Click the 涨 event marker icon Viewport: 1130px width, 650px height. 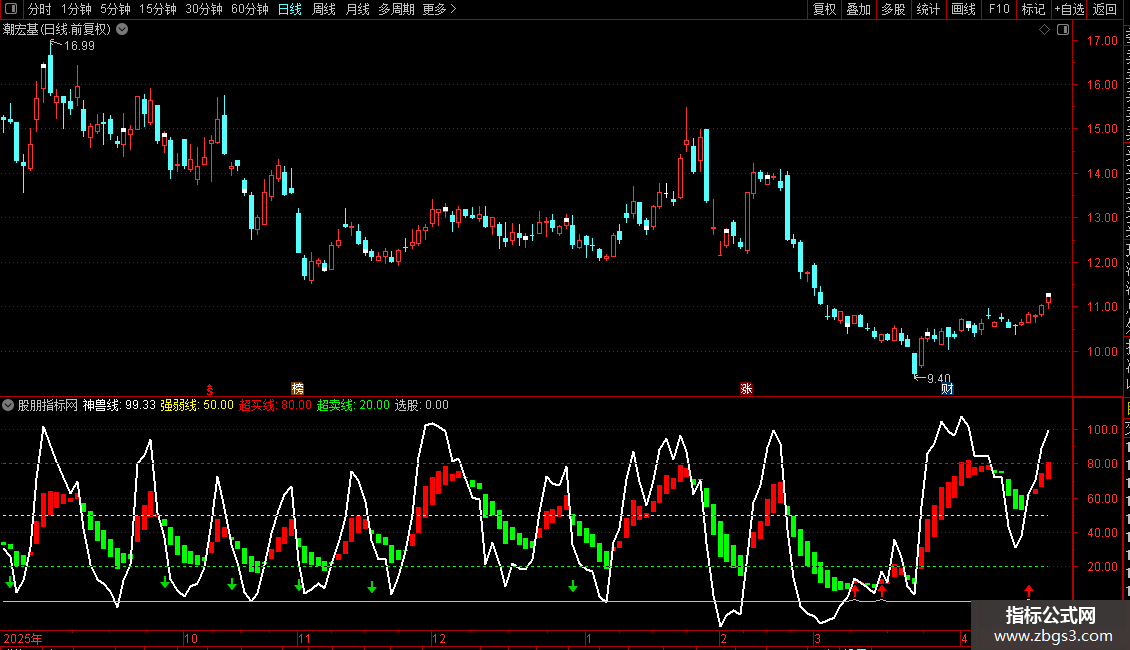746,388
